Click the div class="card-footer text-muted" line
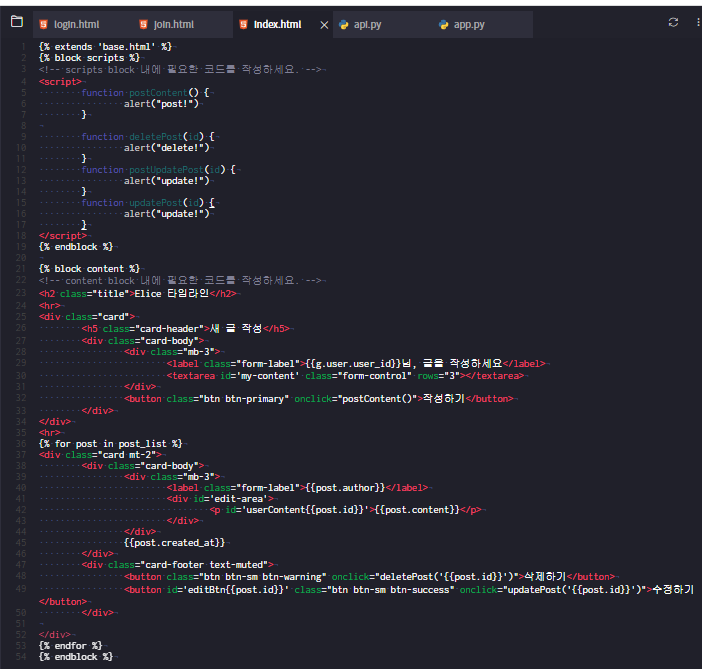This screenshot has width=702, height=669. coord(177,565)
